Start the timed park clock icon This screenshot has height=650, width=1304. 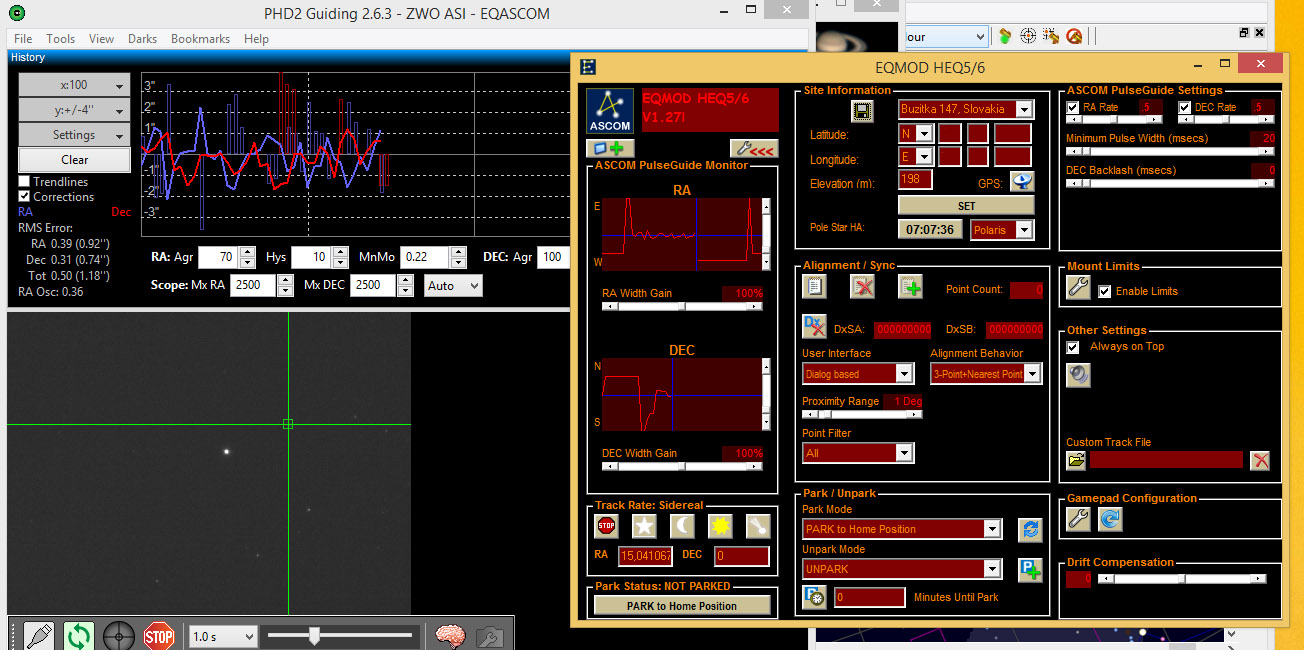814,597
